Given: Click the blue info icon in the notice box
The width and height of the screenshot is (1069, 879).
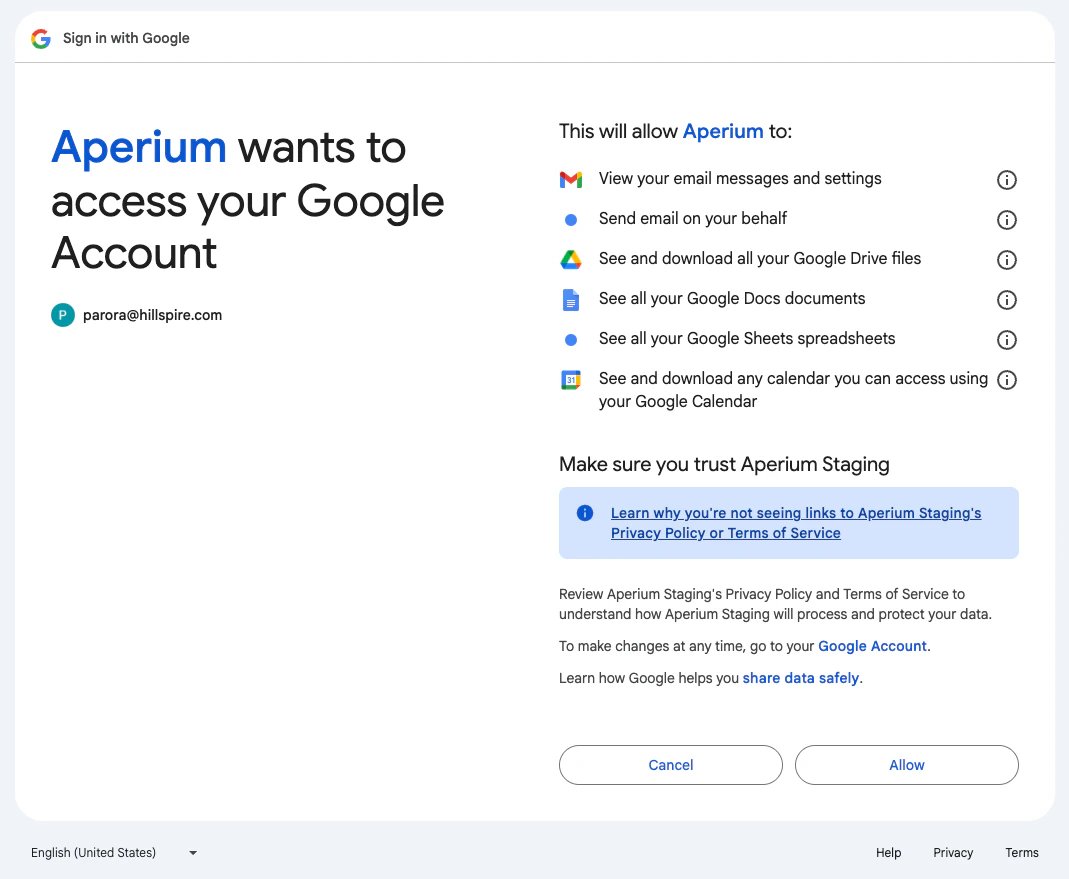Looking at the screenshot, I should tap(585, 513).
